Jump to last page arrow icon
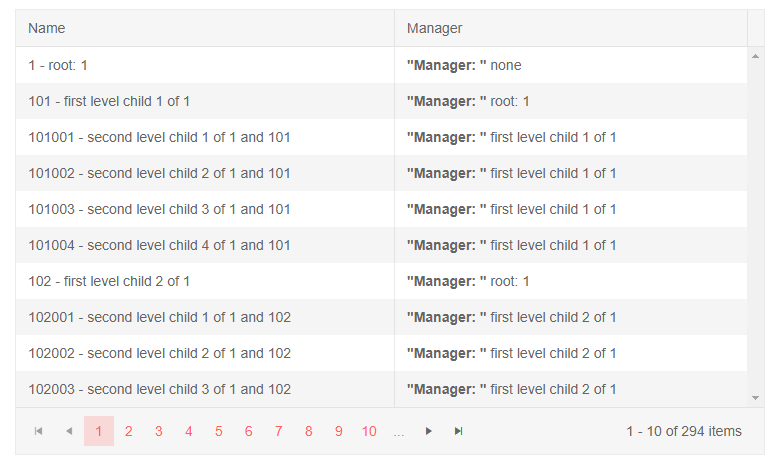This screenshot has height=465, width=774. (459, 431)
